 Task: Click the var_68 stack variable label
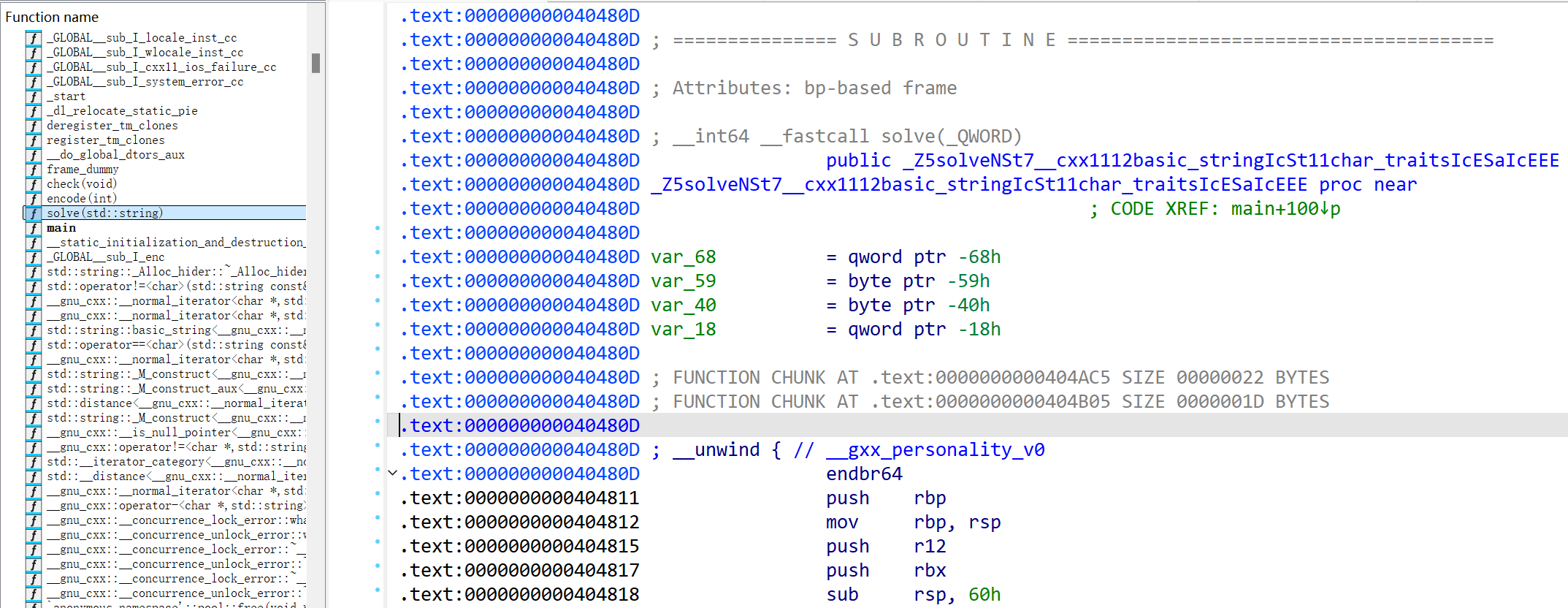click(683, 257)
